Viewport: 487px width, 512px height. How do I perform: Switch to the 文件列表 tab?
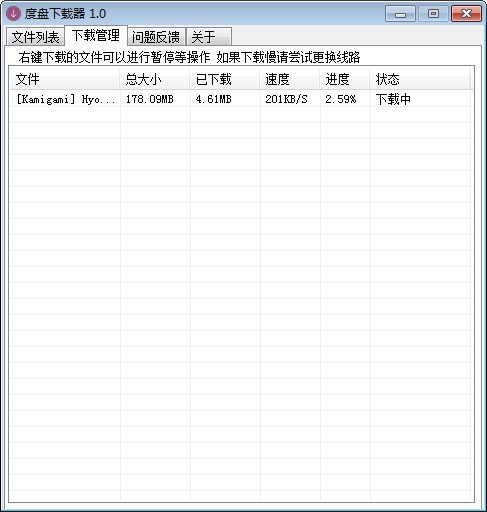[35, 37]
